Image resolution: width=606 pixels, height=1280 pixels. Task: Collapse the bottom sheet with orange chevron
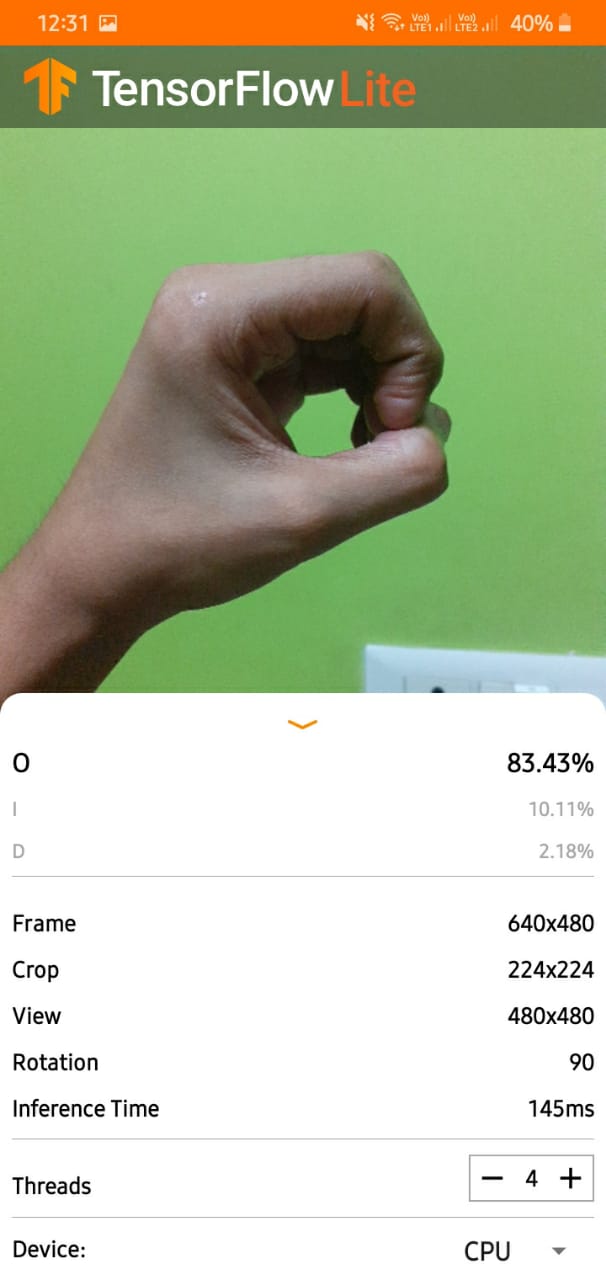click(302, 724)
